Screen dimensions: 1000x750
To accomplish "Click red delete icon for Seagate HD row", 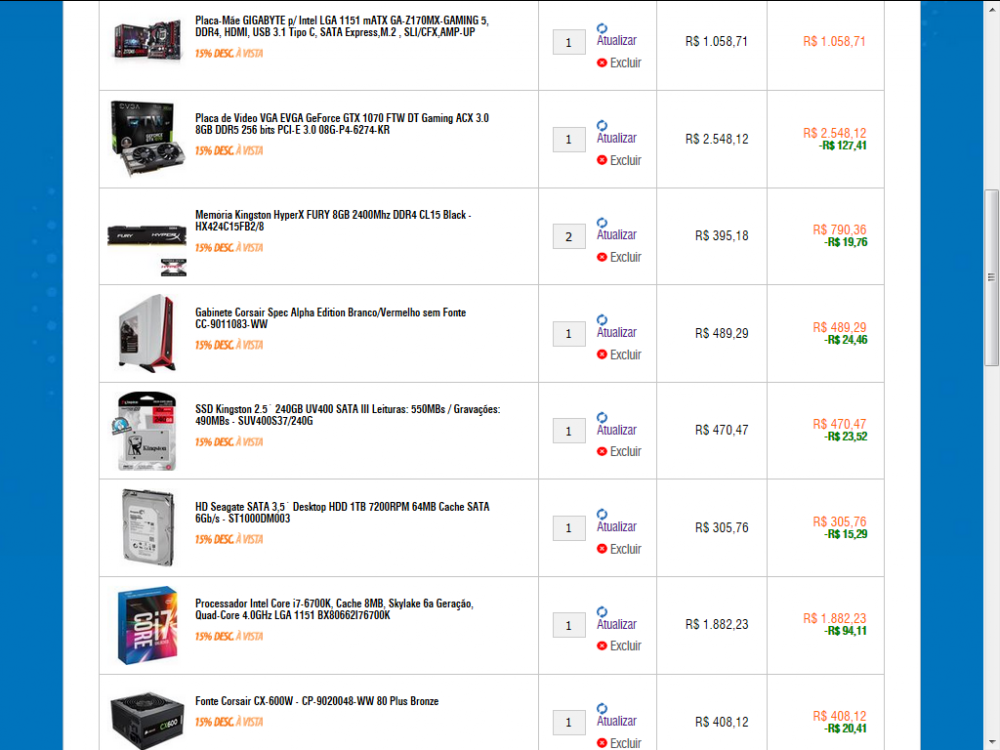I will point(601,548).
